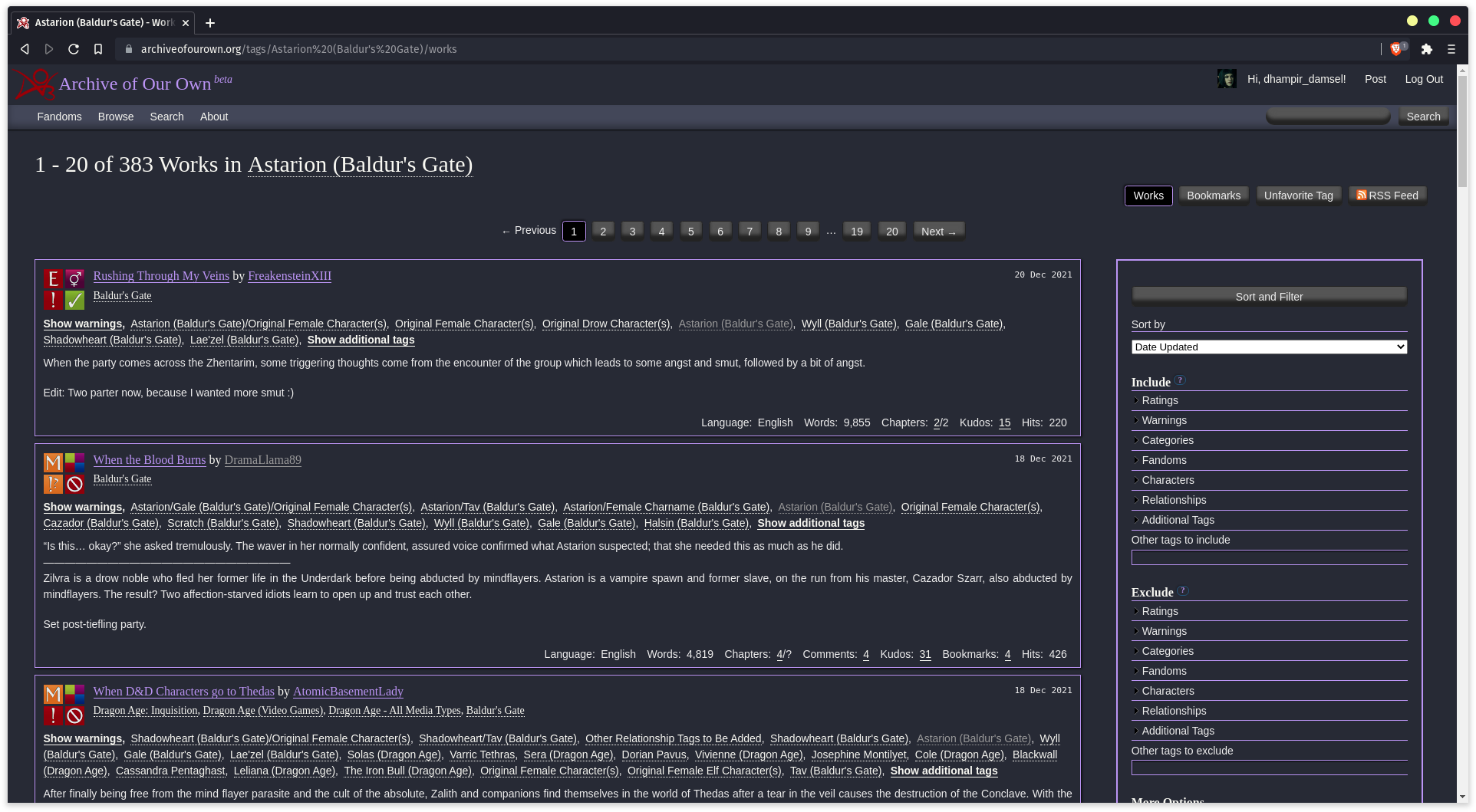Viewport: 1476px width, 812px height.
Task: Expand Include Fandoms filter
Action: click(1269, 460)
